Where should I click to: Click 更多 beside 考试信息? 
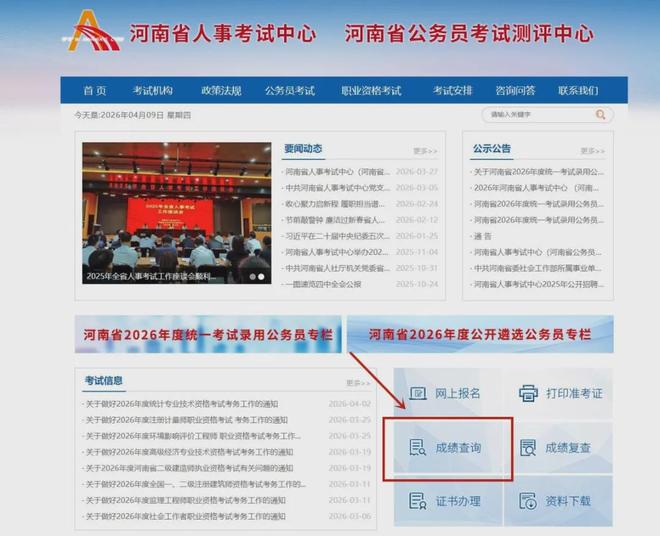(x=358, y=383)
